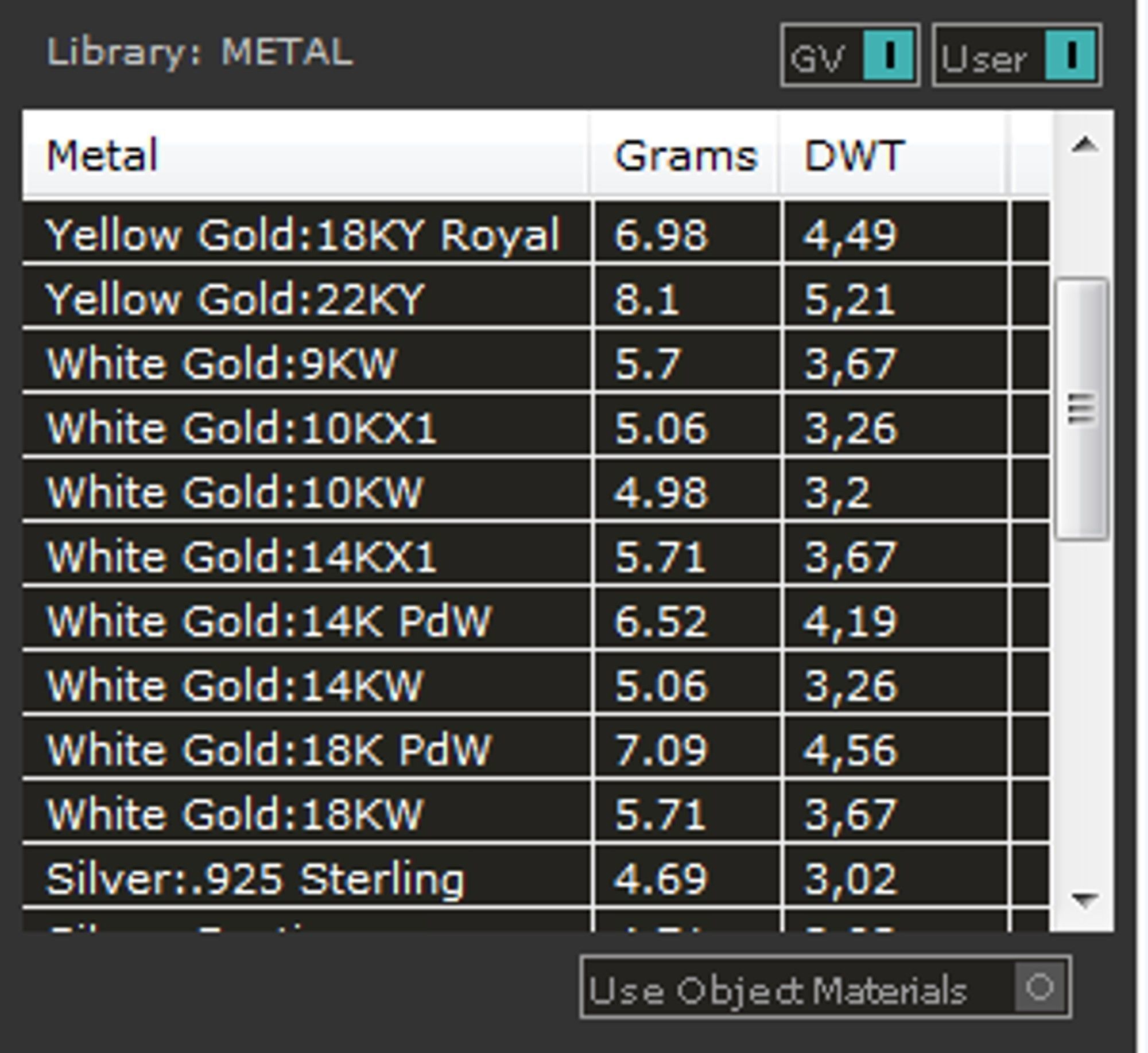Image resolution: width=1148 pixels, height=1053 pixels.
Task: Select White Gold:9KW metal
Action: pos(222,363)
